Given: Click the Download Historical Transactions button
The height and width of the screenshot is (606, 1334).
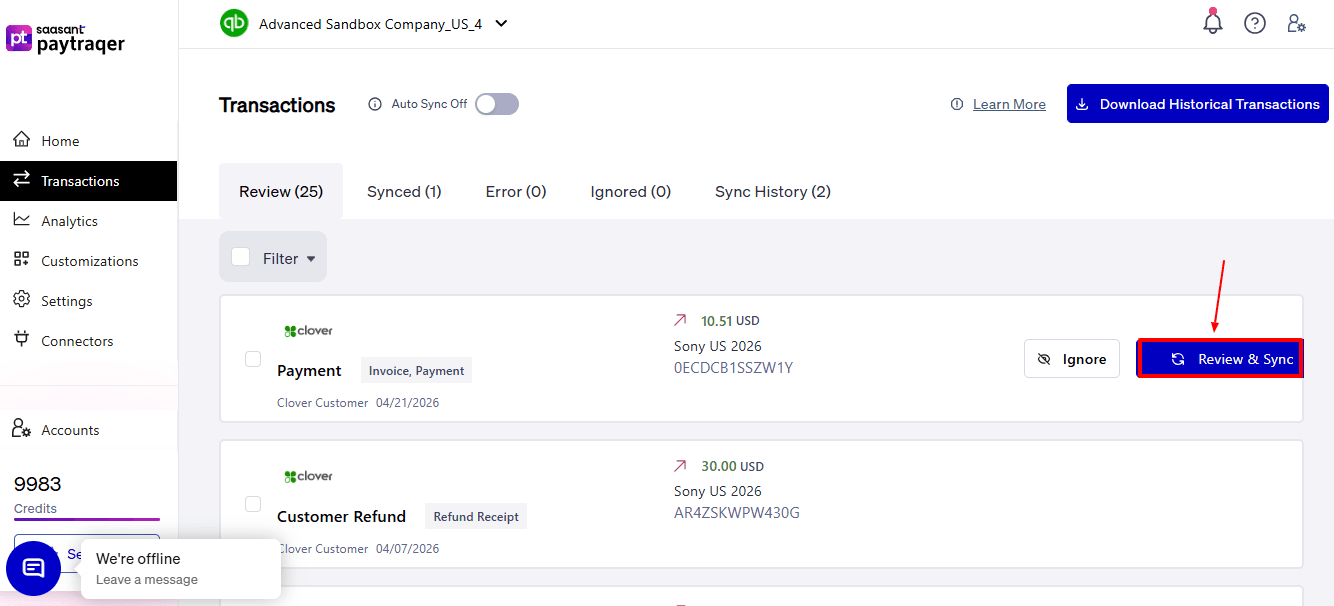Looking at the screenshot, I should click(x=1198, y=104).
